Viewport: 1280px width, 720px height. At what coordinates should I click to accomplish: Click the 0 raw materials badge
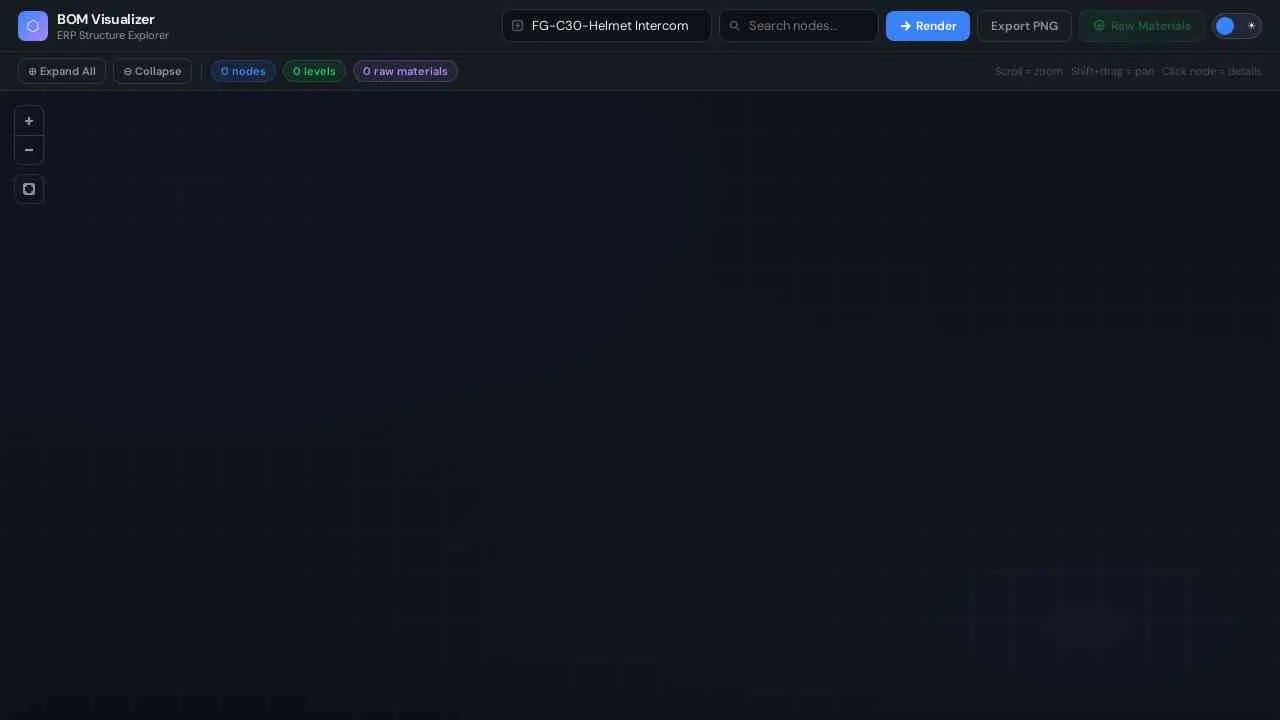coord(405,71)
